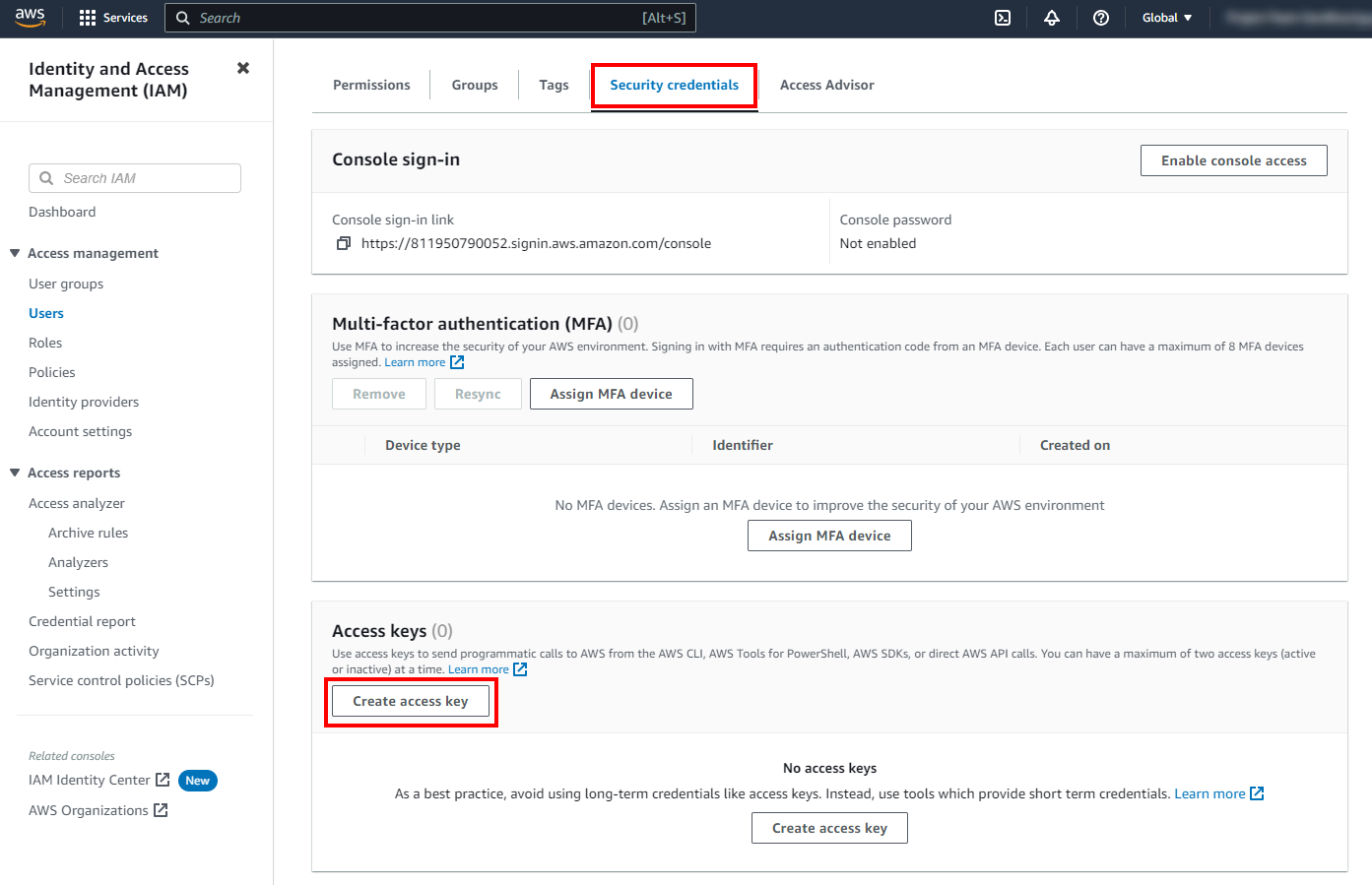Switch to the Permissions tab
The image size is (1372, 885).
tap(371, 85)
